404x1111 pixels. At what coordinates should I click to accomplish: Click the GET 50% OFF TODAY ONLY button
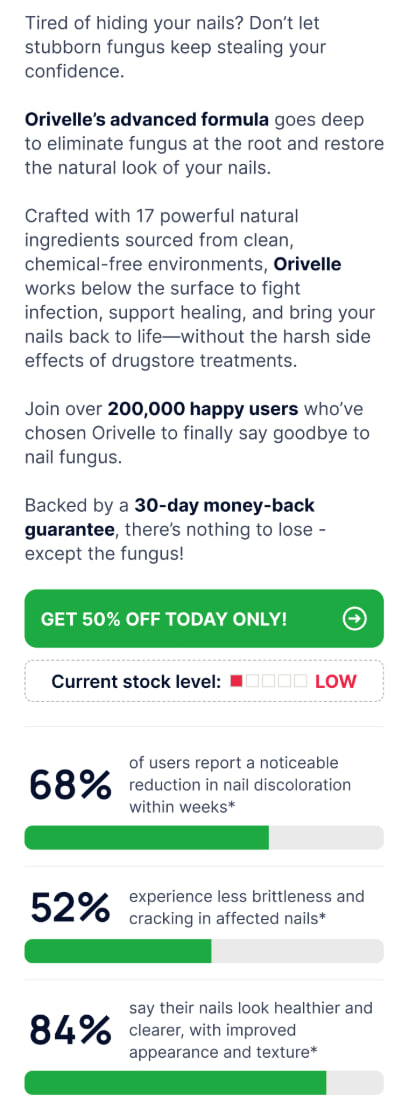pyautogui.click(x=204, y=619)
